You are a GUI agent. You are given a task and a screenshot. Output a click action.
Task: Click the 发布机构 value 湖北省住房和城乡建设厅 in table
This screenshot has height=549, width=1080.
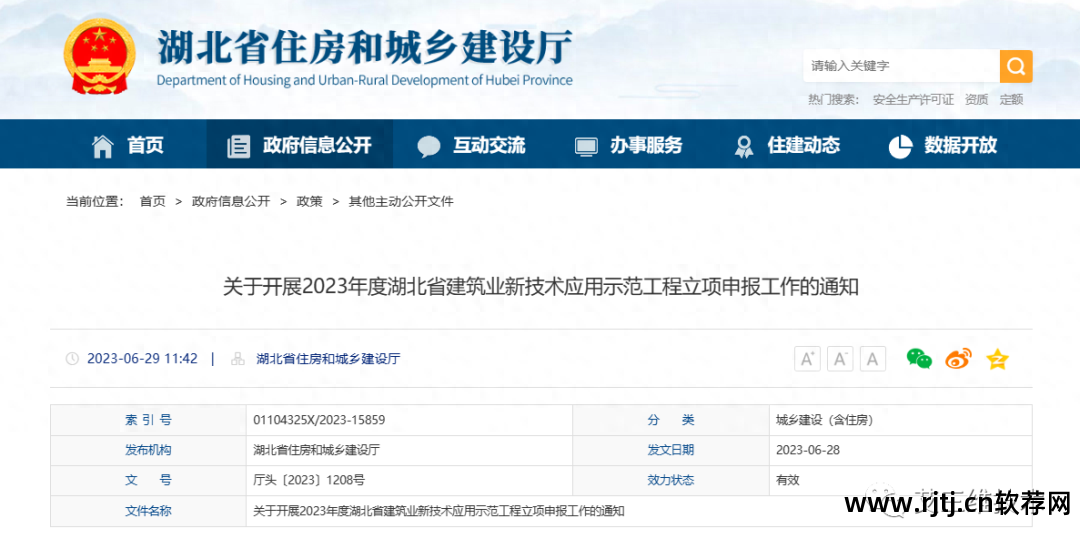coord(316,450)
